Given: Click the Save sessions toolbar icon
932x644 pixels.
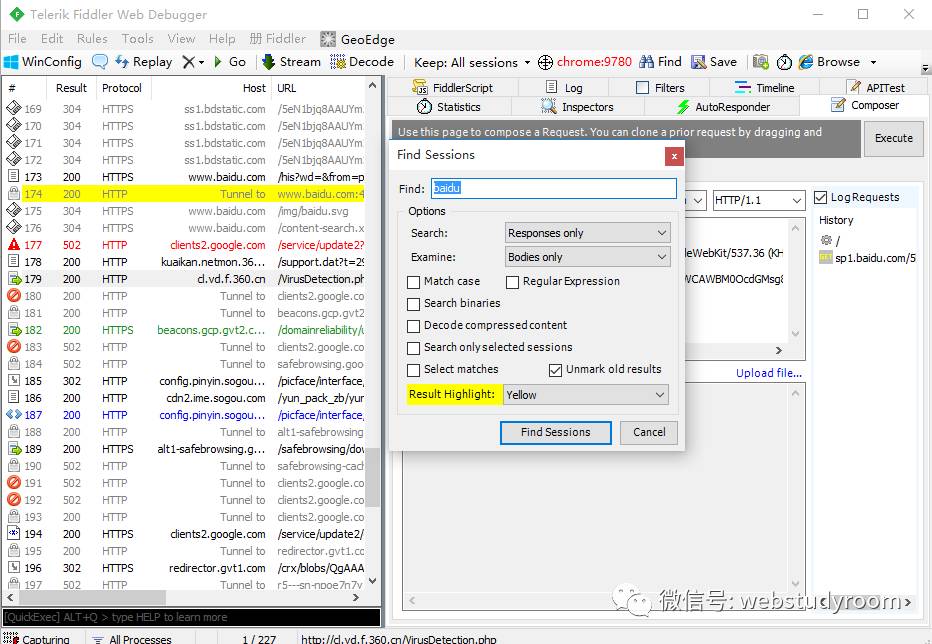Looking at the screenshot, I should pos(698,62).
